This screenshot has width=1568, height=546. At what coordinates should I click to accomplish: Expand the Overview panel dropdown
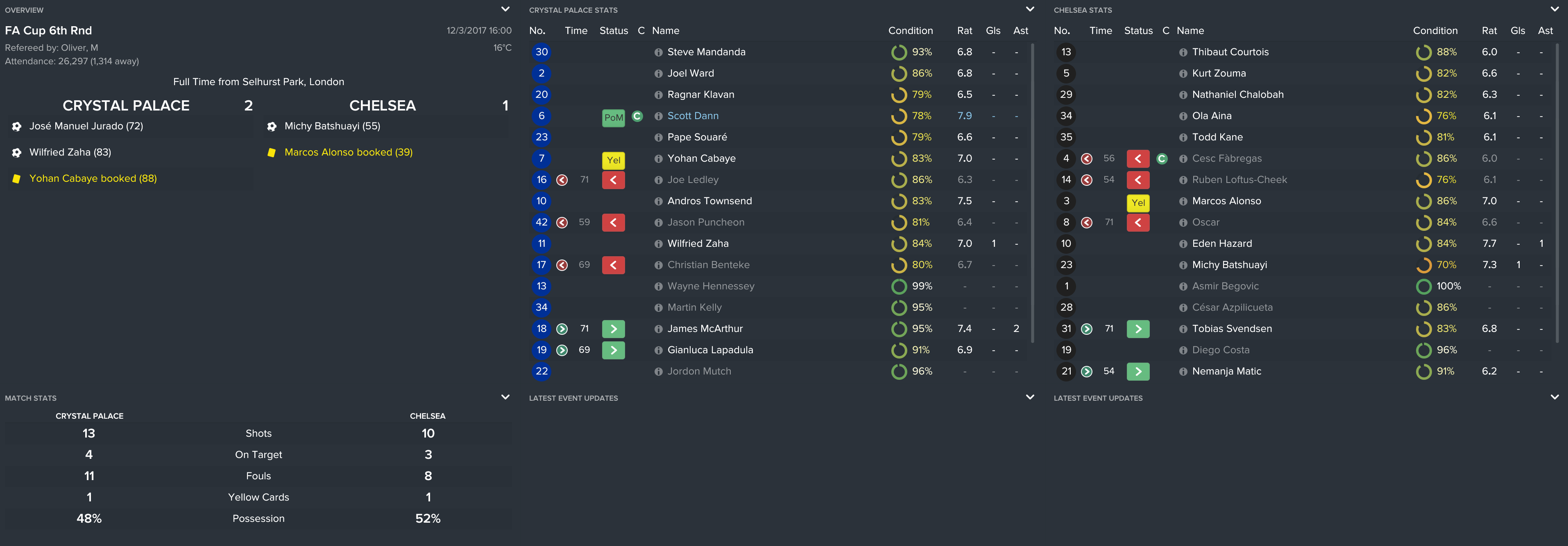tap(505, 9)
